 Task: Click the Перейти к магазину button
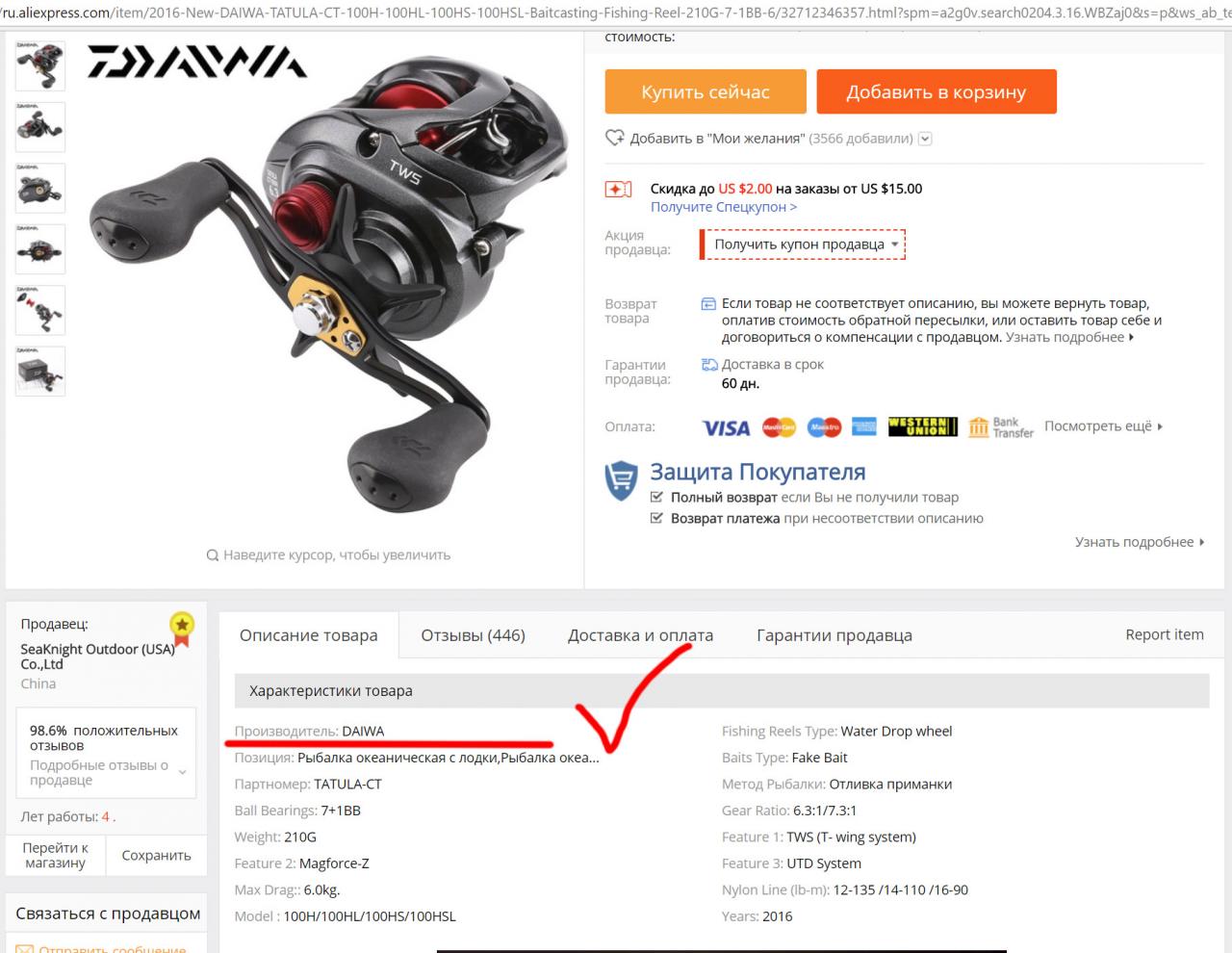[56, 855]
